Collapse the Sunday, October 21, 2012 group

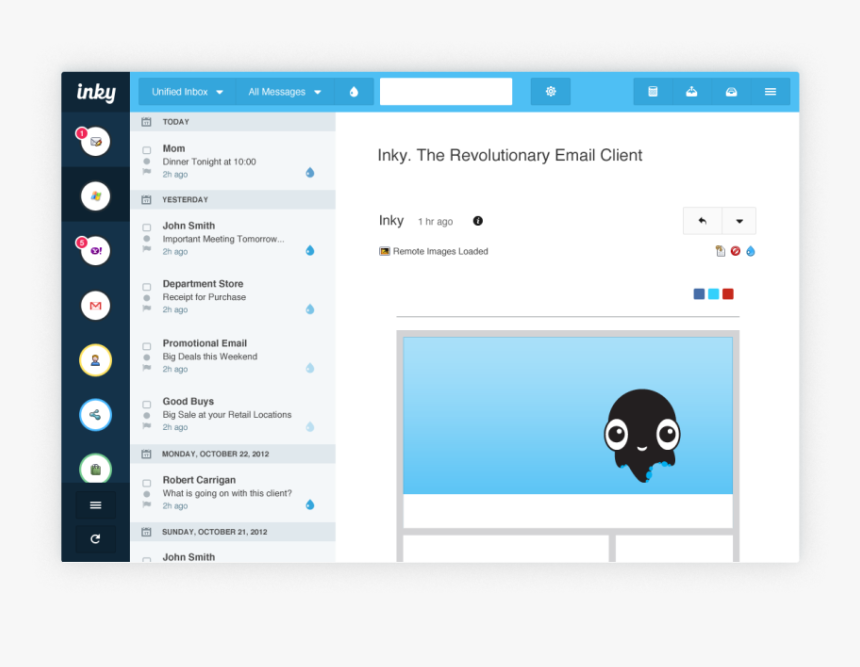click(233, 532)
